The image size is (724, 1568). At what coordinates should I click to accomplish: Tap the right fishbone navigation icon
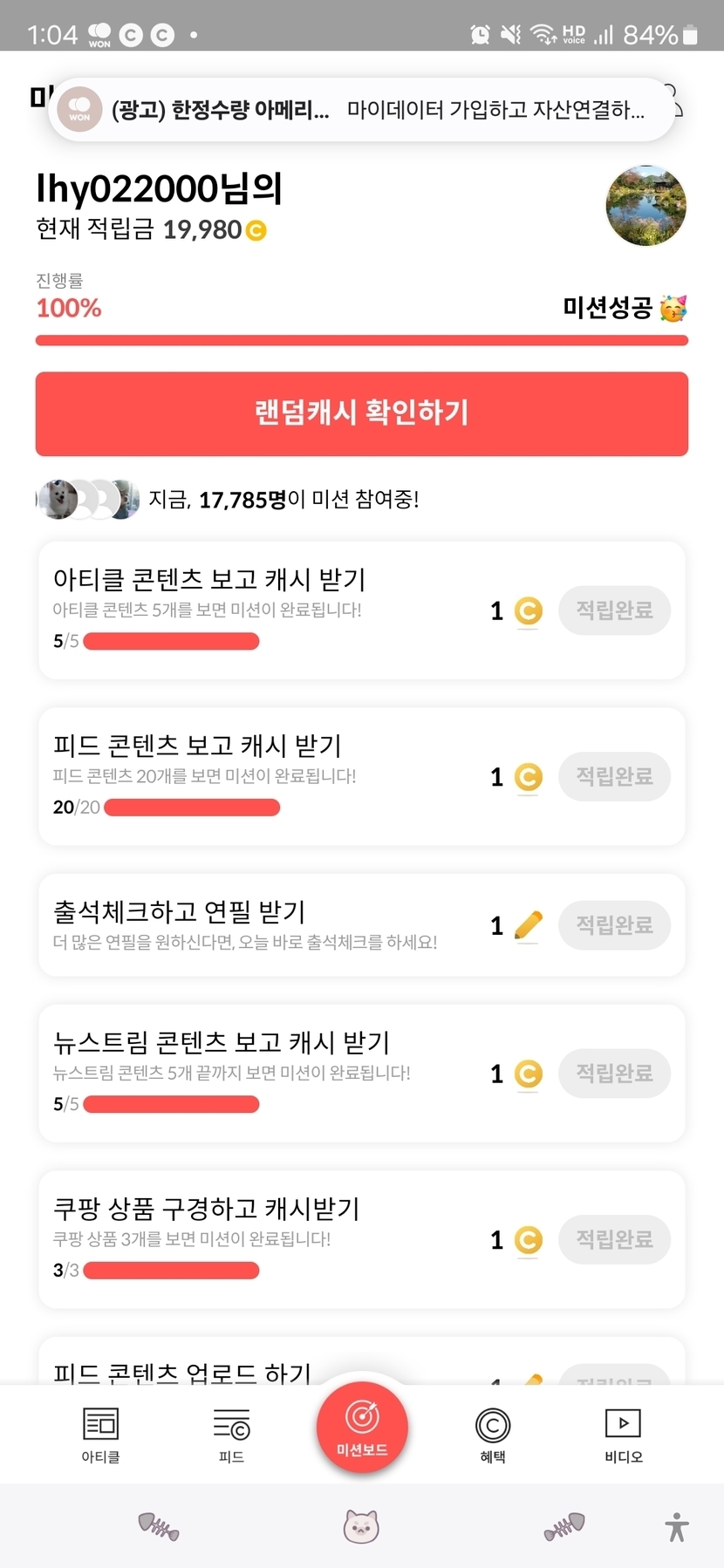click(x=564, y=1527)
